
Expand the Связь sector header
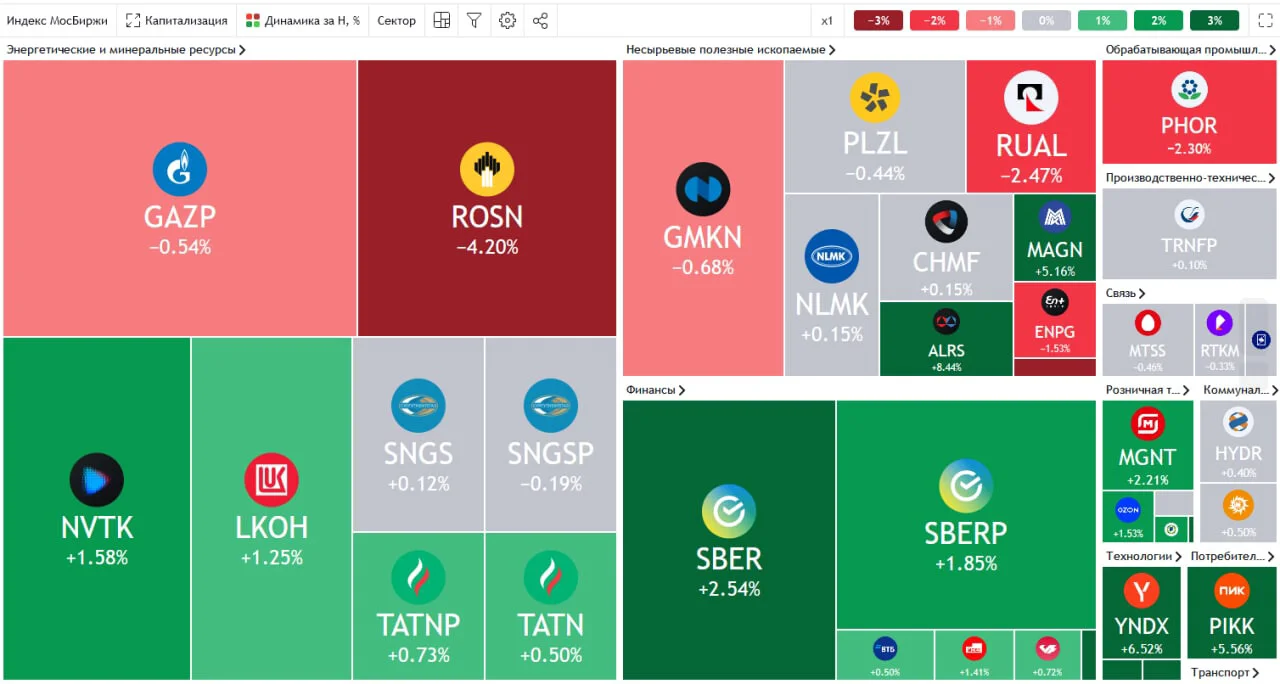[x=1125, y=293]
